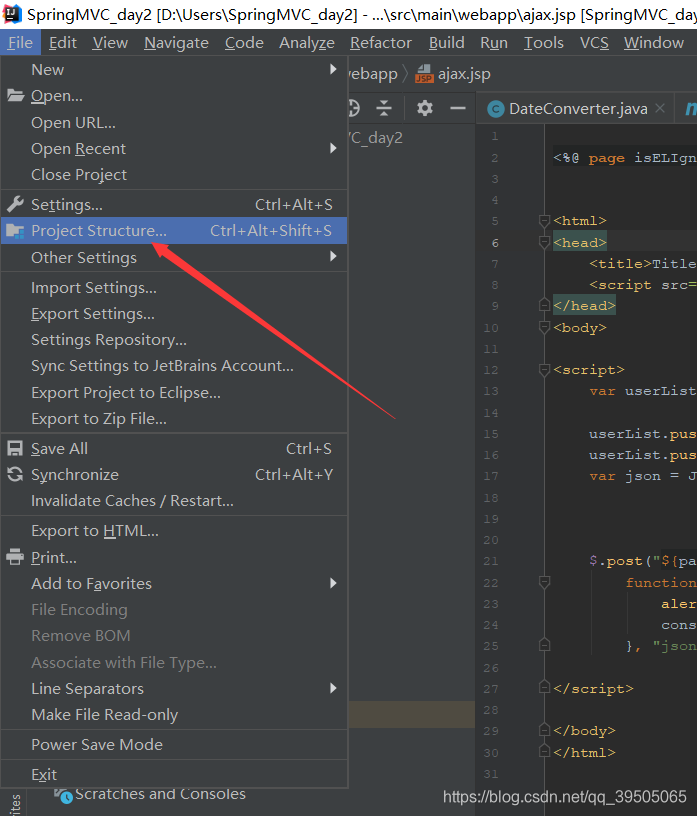
Task: Click Scratches and Consoles icon
Action: [64, 795]
